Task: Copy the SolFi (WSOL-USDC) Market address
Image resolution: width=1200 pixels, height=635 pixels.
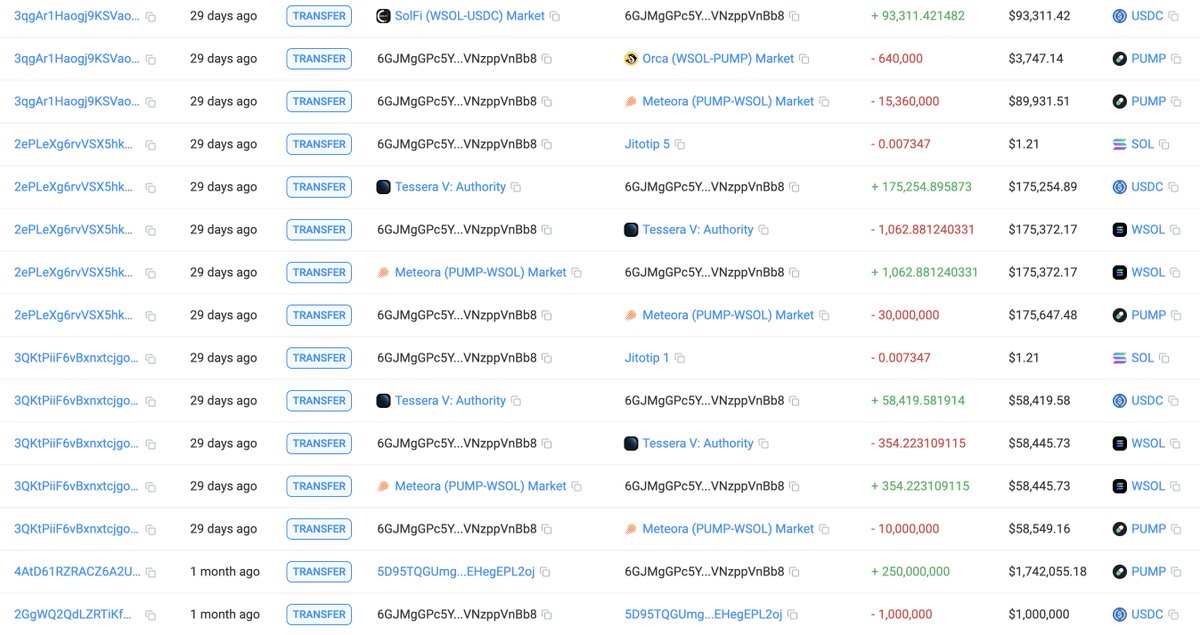Action: (555, 16)
